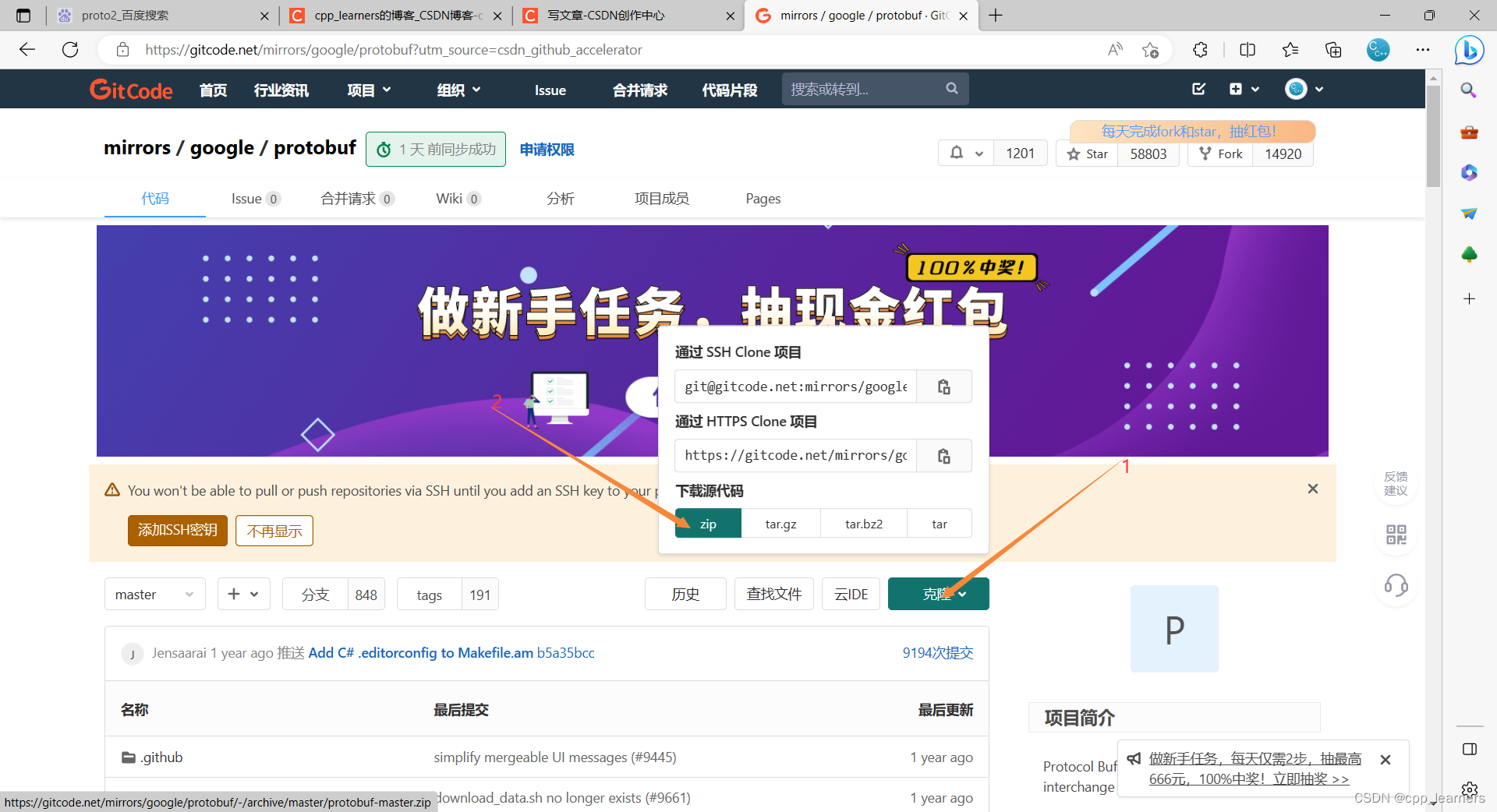Click 添加SSH密钥 button

coord(178,531)
